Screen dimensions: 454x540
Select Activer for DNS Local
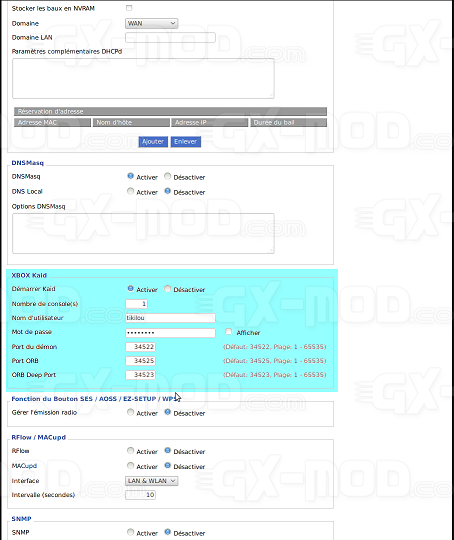point(130,191)
